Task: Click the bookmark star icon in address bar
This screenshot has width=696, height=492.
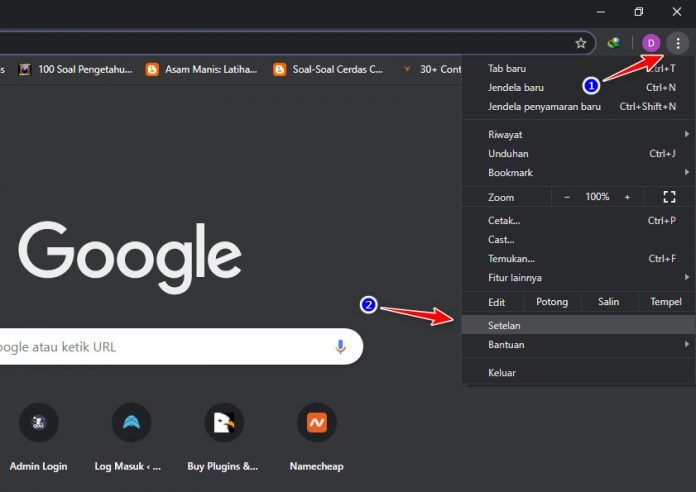Action: tap(581, 43)
